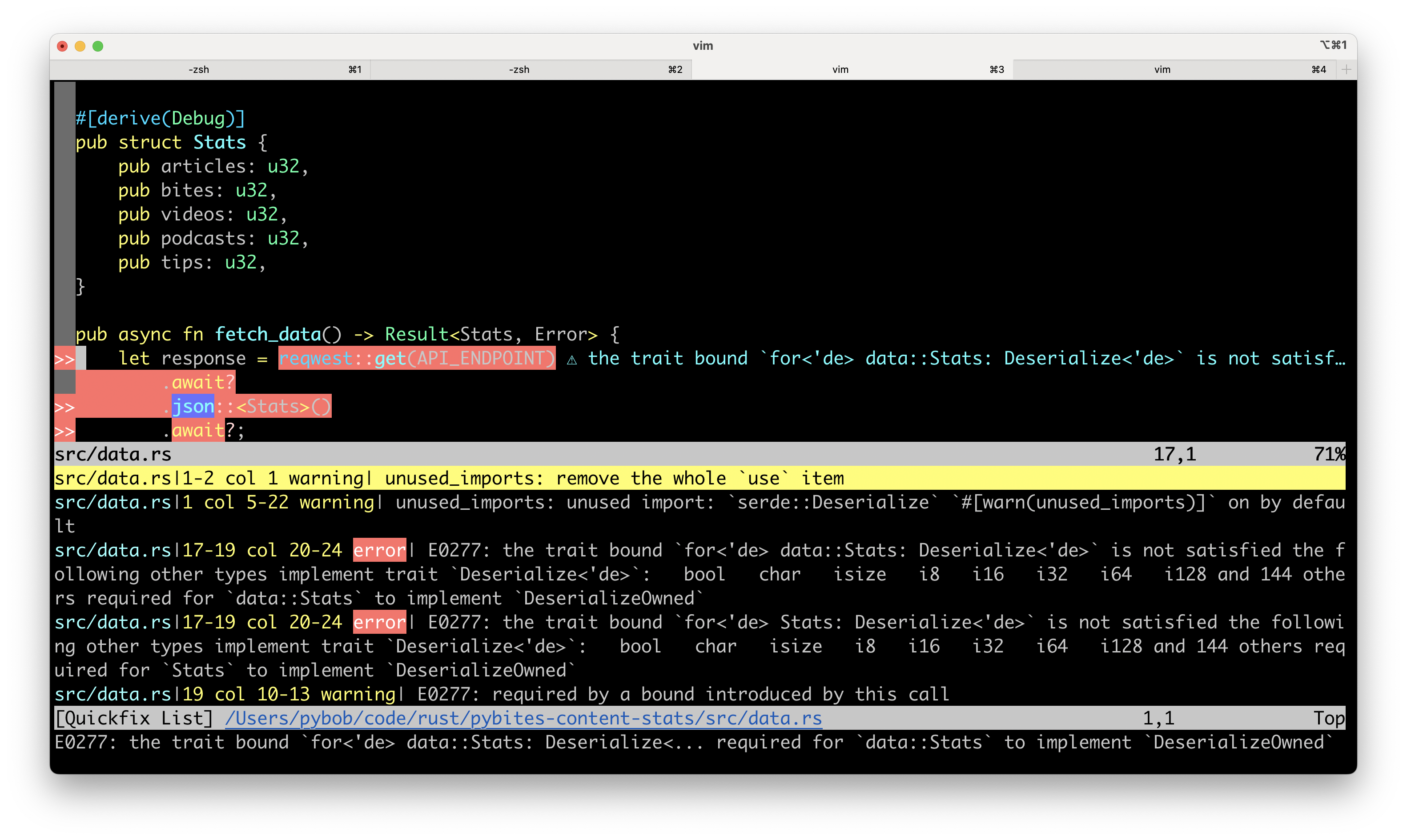Click the >> sign marker on the final .await line
The image size is (1407, 840).
tap(64, 431)
